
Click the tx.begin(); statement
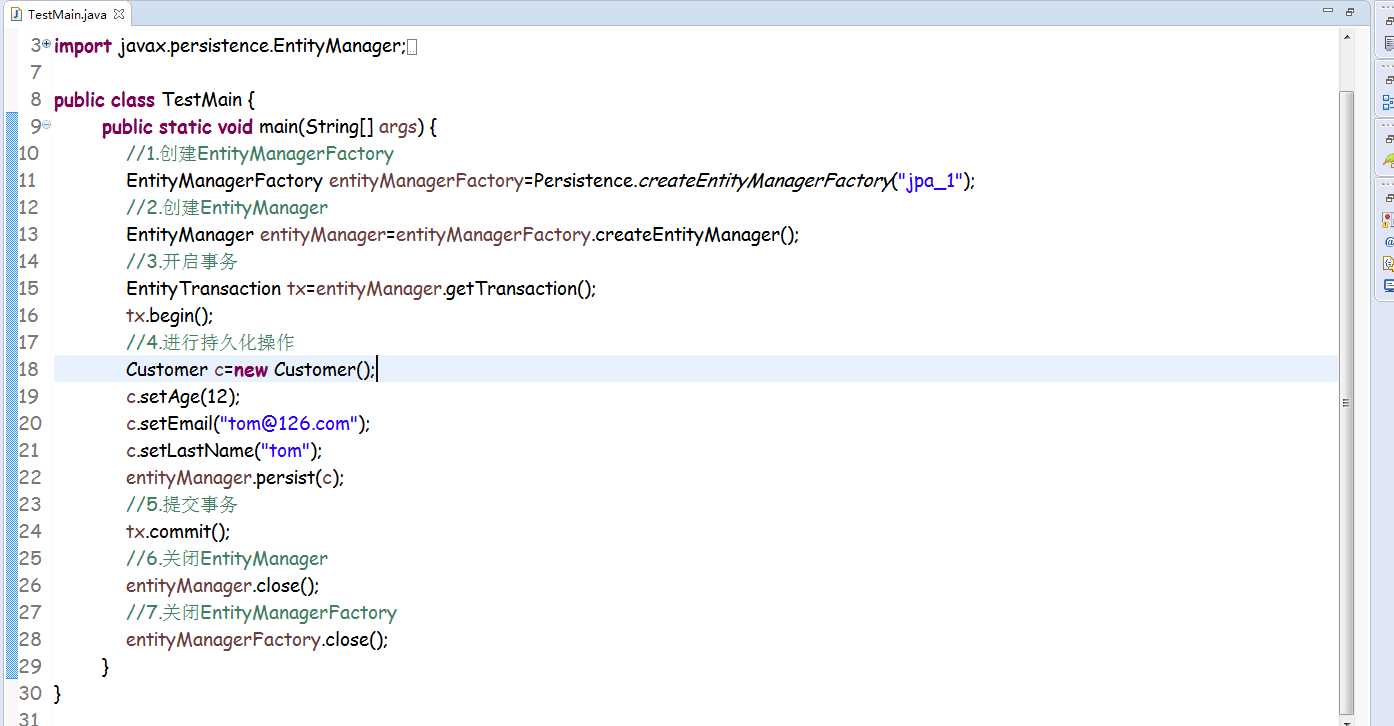click(x=170, y=315)
